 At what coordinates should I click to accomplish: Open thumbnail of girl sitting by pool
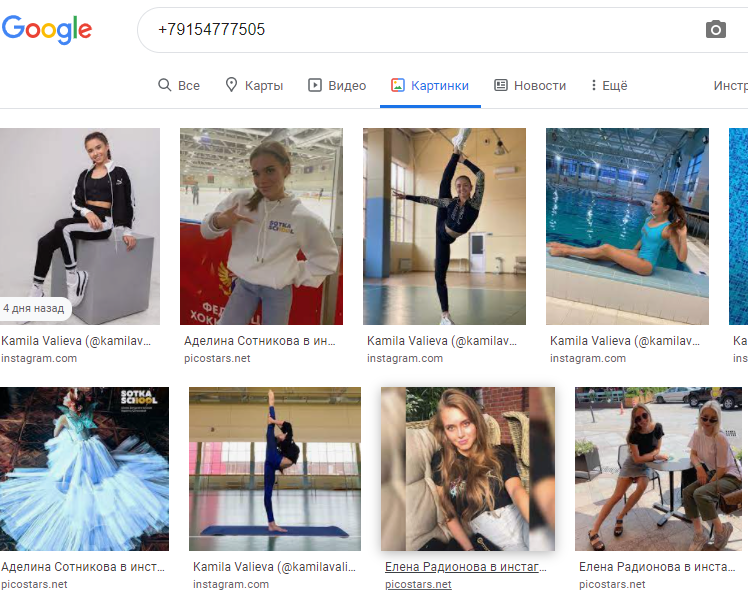click(627, 226)
